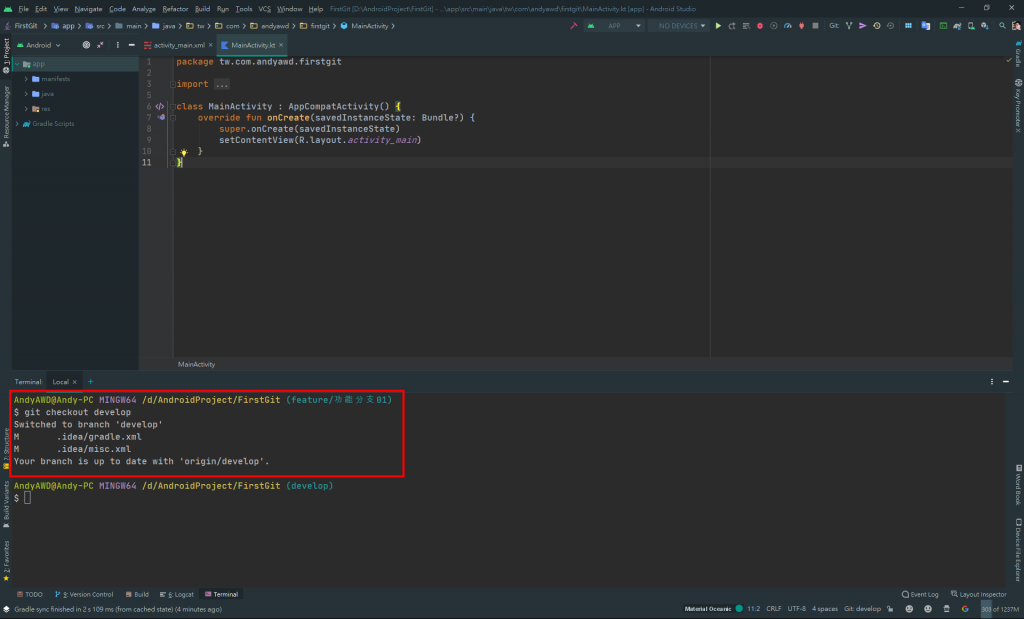This screenshot has width=1024, height=619.
Task: Open the AVD Manager device icon
Action: pyautogui.click(x=971, y=26)
